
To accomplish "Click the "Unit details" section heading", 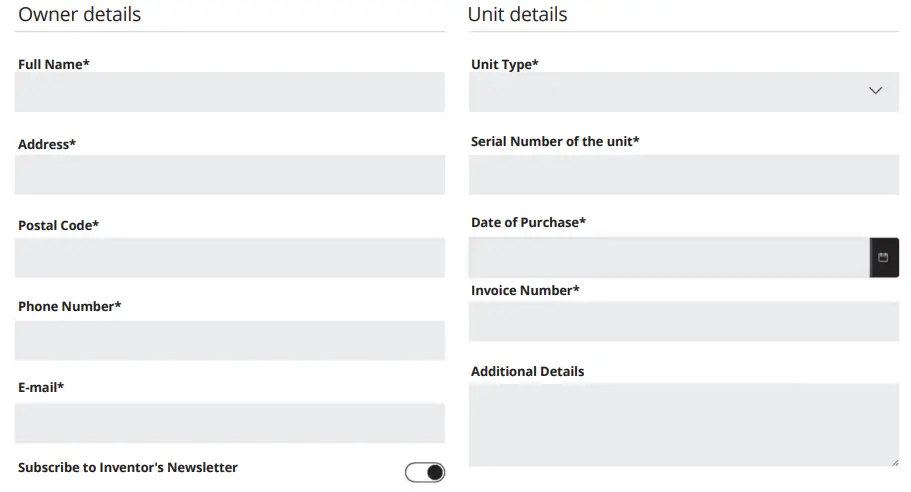I will (x=517, y=14).
